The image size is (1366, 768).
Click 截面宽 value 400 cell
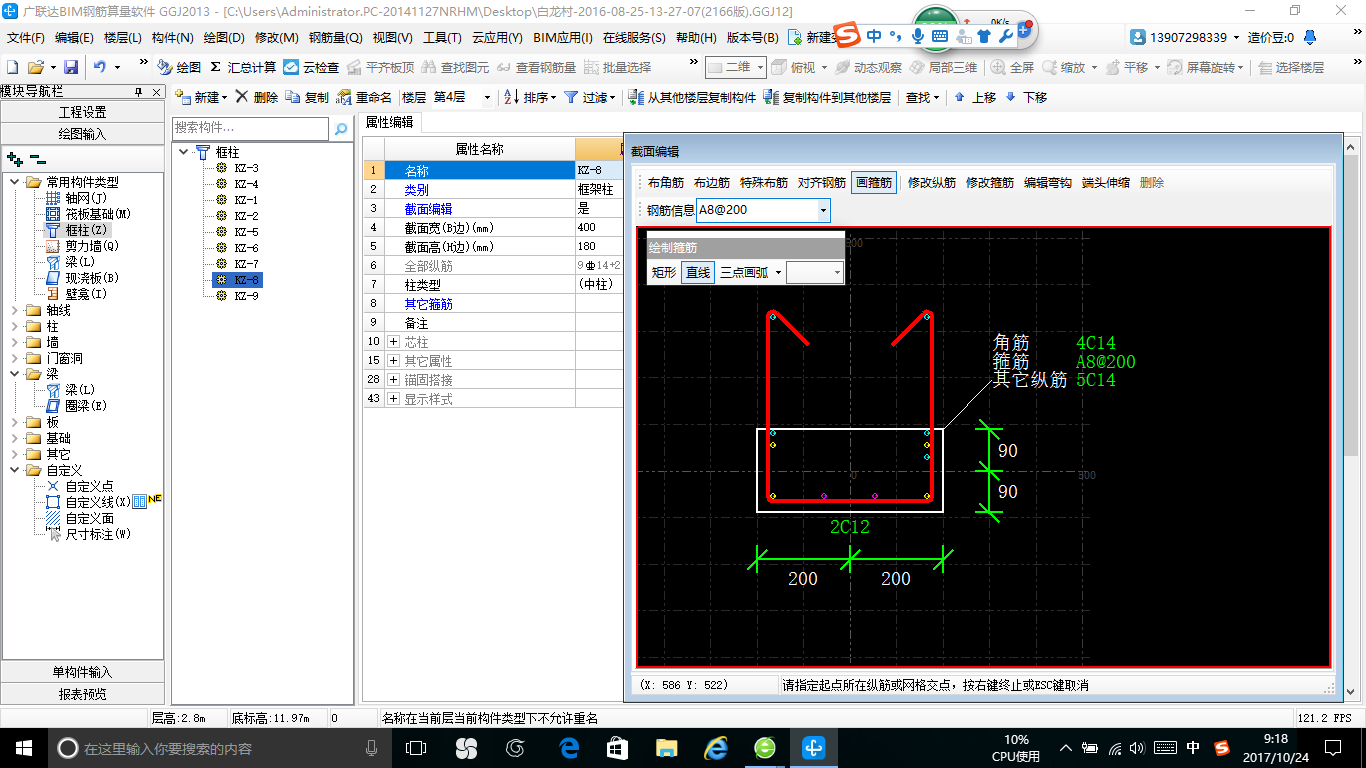coord(599,228)
